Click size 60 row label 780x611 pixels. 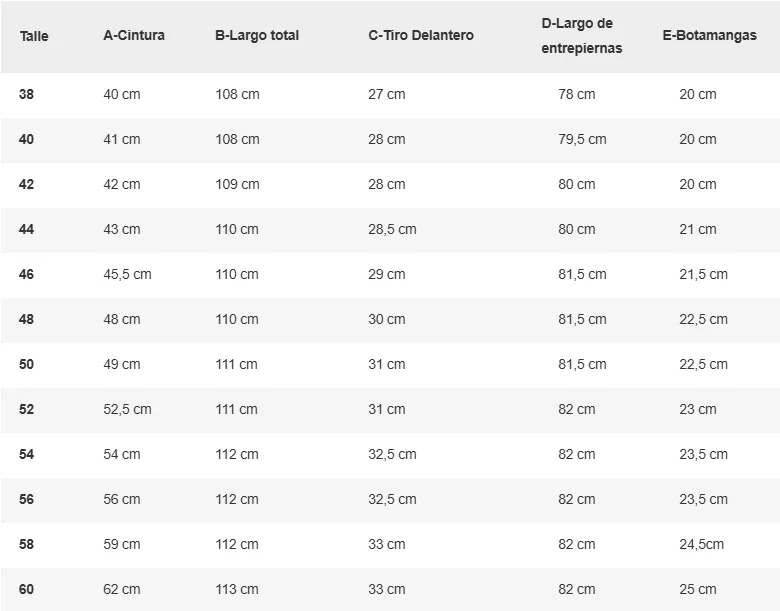(26, 590)
